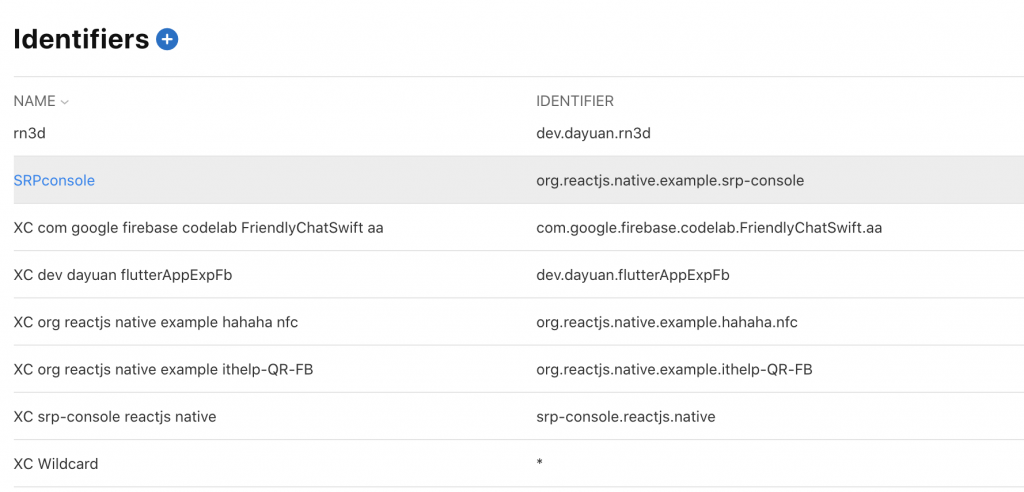The image size is (1024, 492).
Task: Click the IDENTIFIER column header
Action: pos(575,101)
